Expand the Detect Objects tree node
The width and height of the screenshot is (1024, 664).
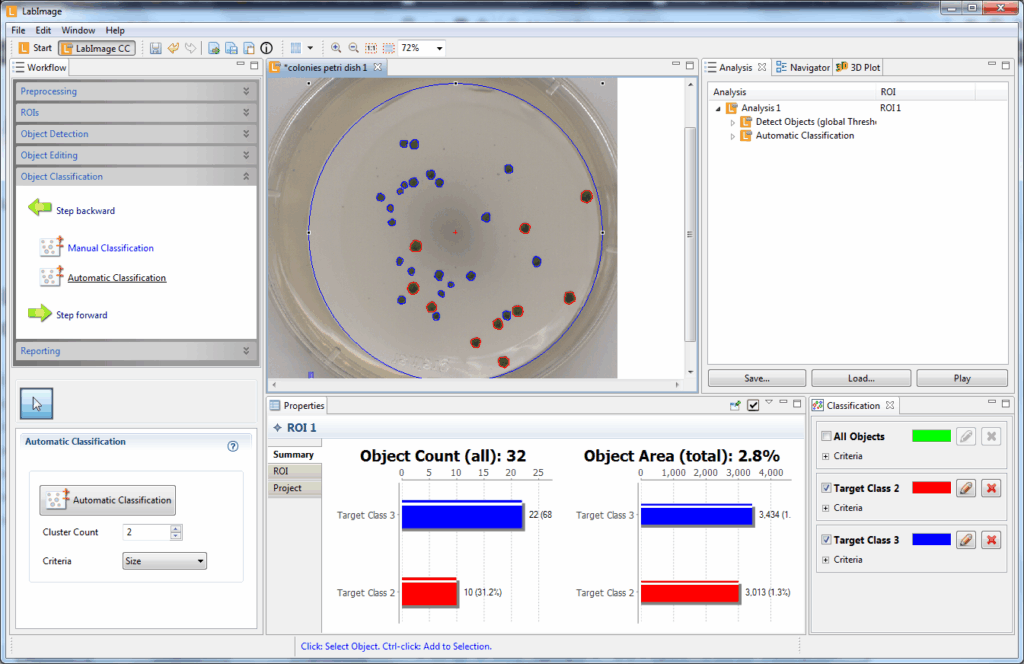(732, 122)
